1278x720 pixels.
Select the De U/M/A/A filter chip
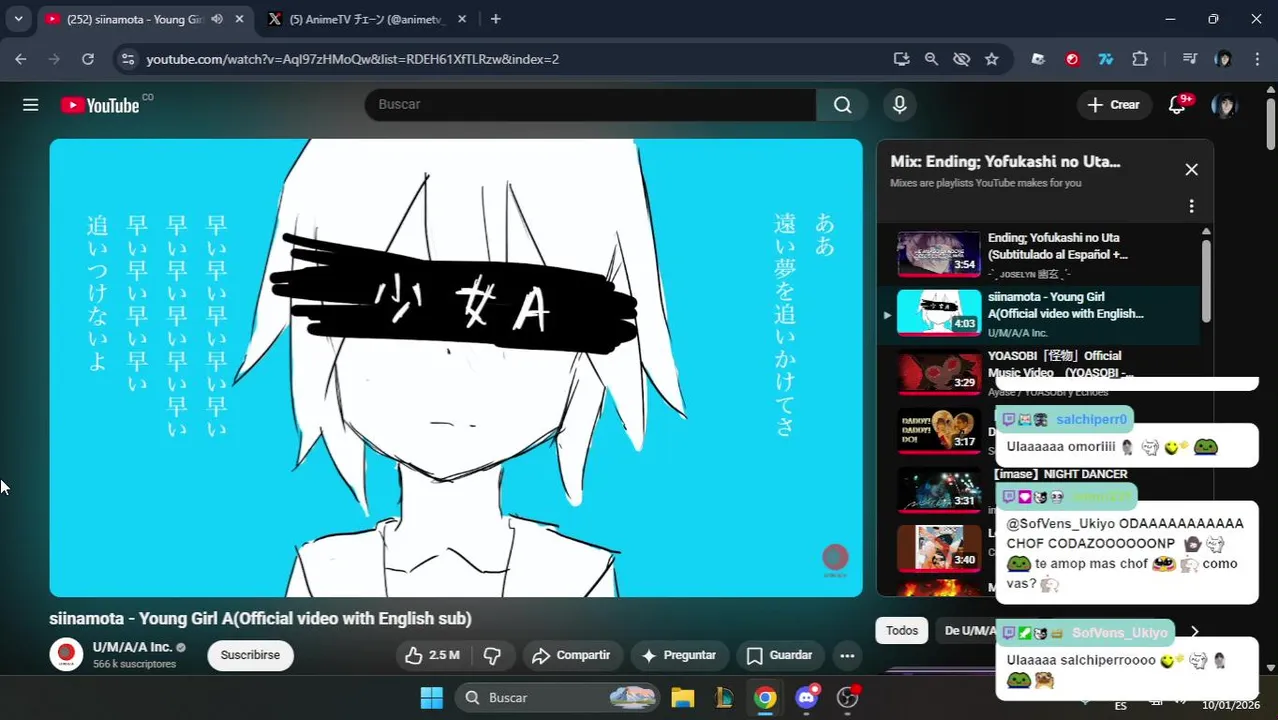coord(968,630)
